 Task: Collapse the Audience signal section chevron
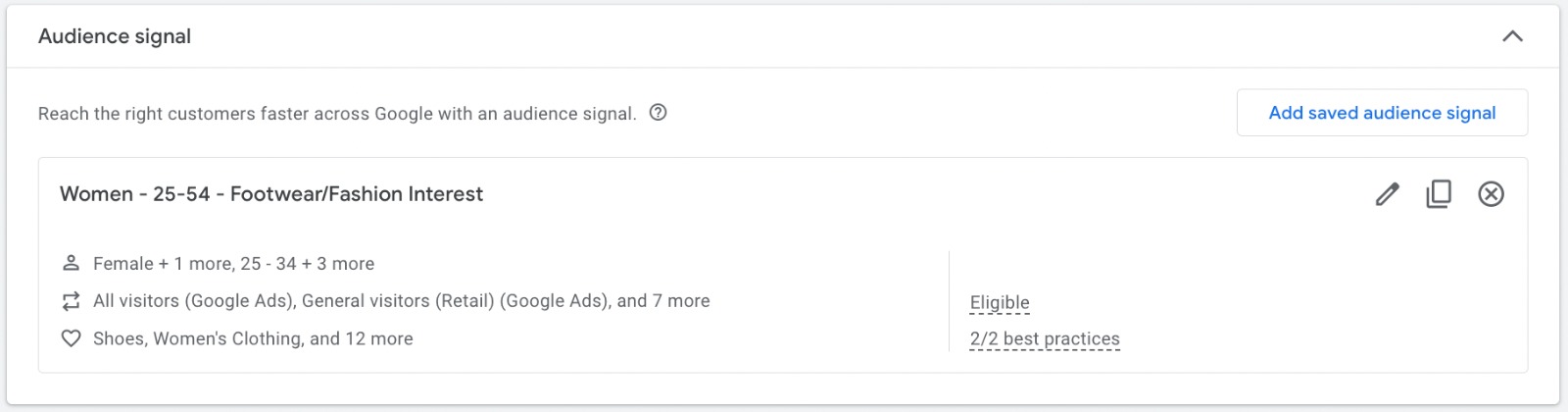[x=1512, y=36]
